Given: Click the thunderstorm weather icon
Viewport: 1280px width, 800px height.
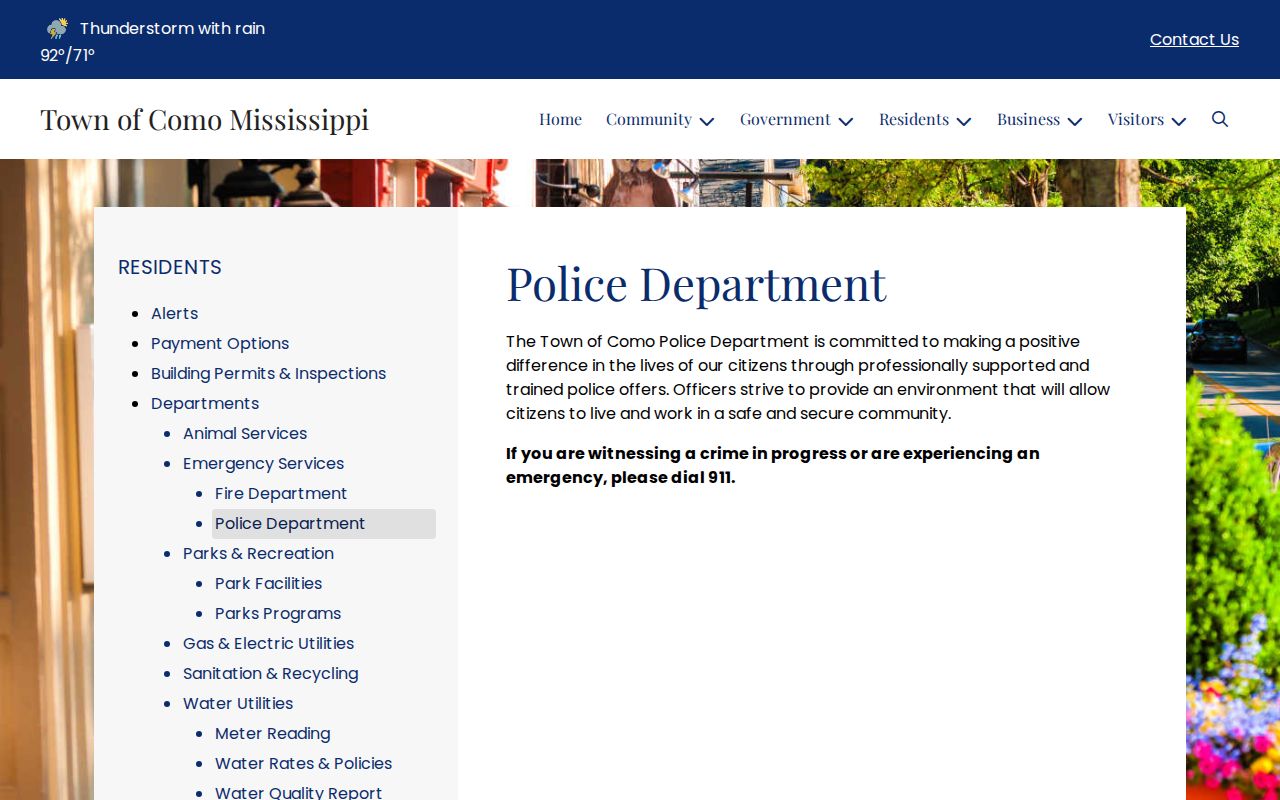Looking at the screenshot, I should point(57,28).
